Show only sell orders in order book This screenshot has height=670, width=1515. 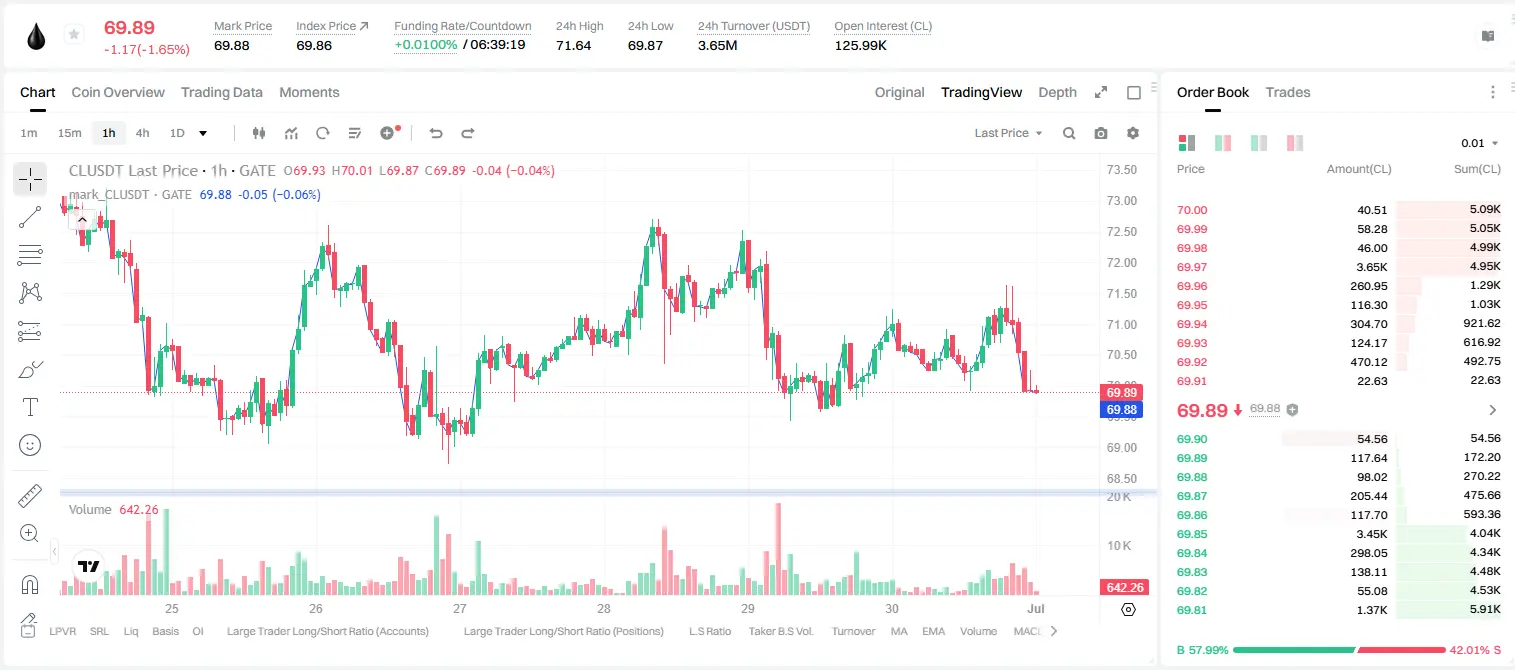coord(1295,143)
